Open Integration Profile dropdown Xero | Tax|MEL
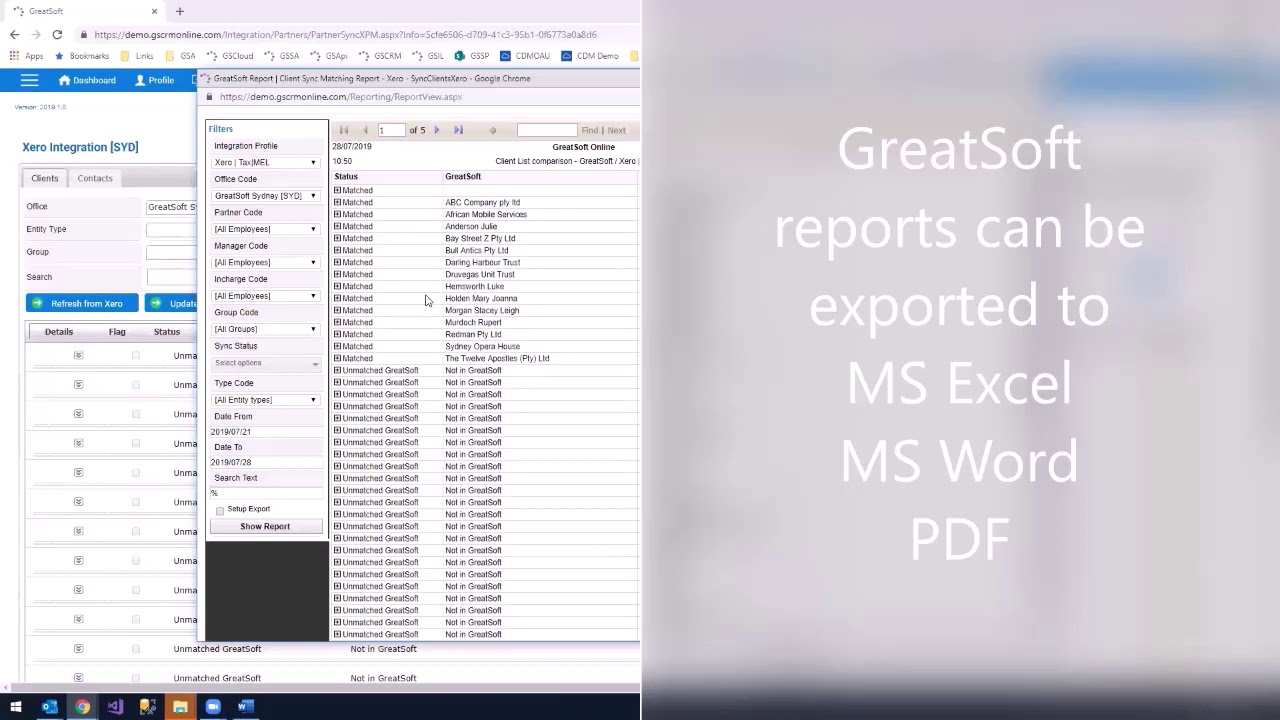 coord(265,162)
